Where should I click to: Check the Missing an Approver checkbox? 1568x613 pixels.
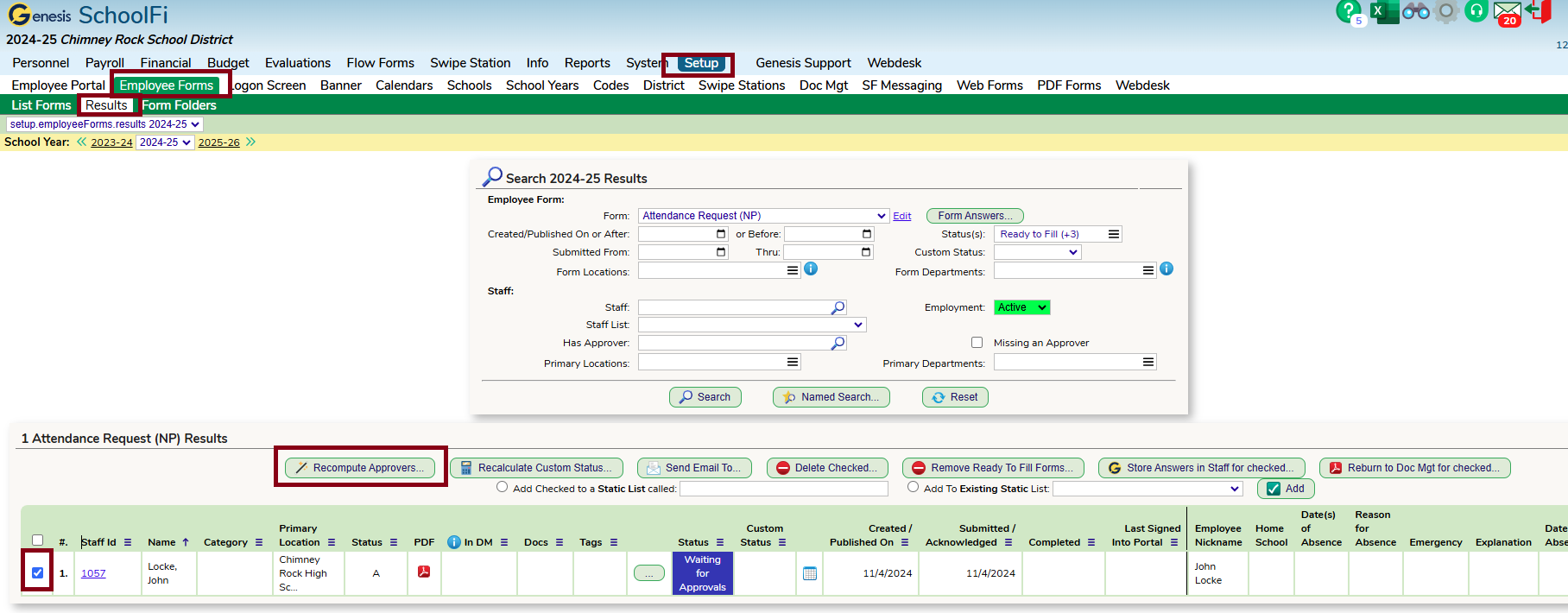977,343
